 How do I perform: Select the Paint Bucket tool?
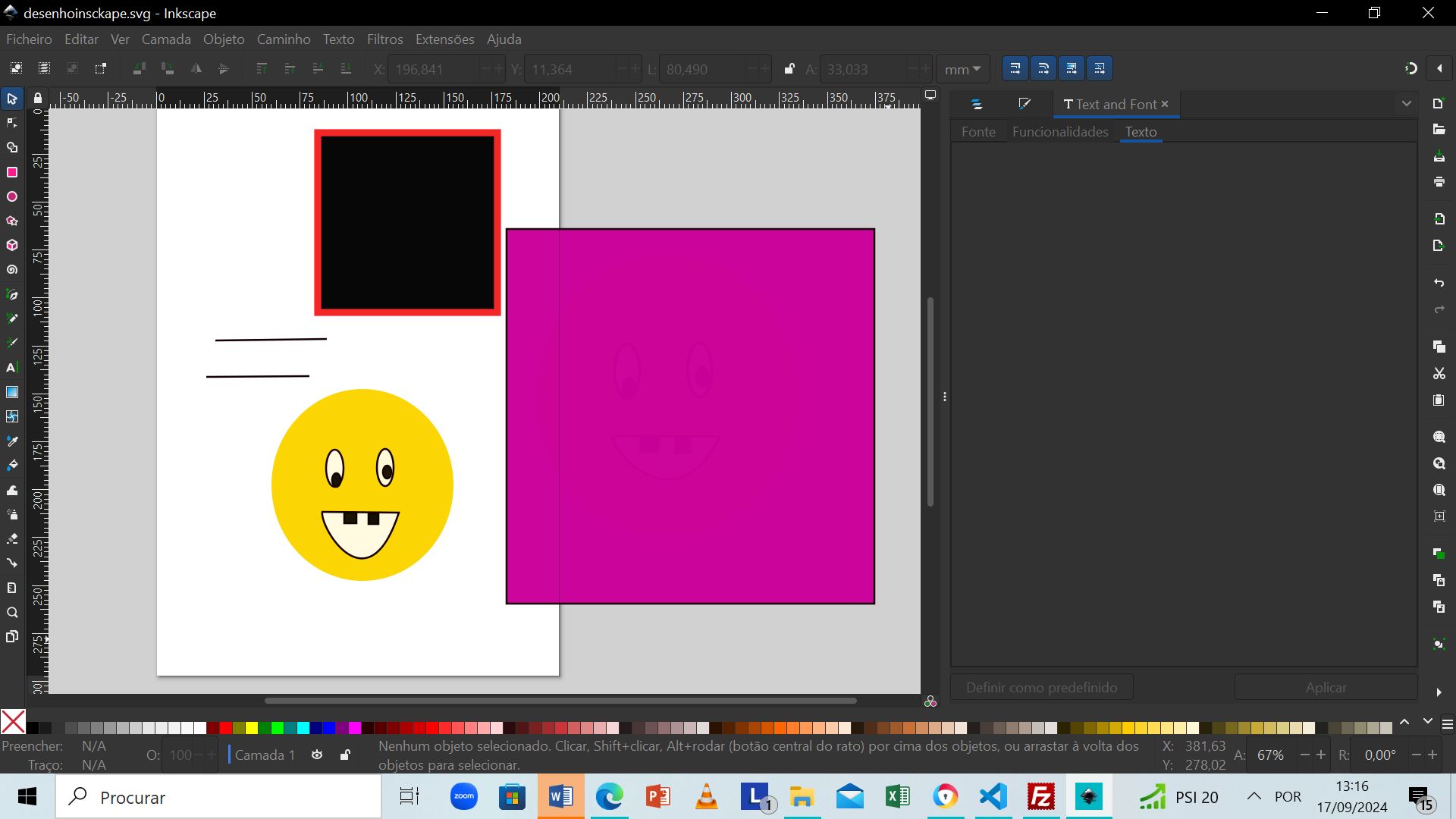pos(12,465)
